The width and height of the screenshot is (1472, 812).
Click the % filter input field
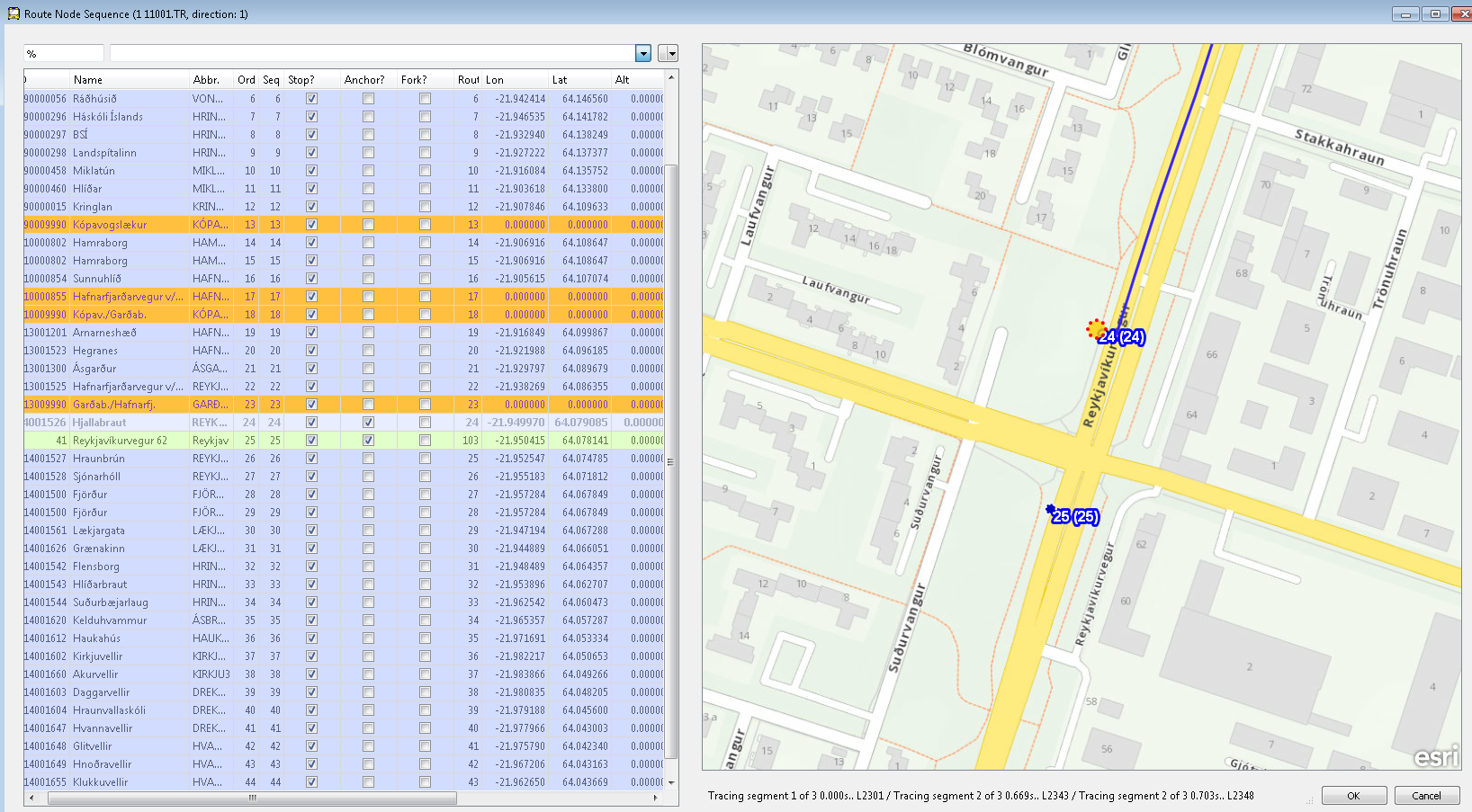tap(64, 53)
